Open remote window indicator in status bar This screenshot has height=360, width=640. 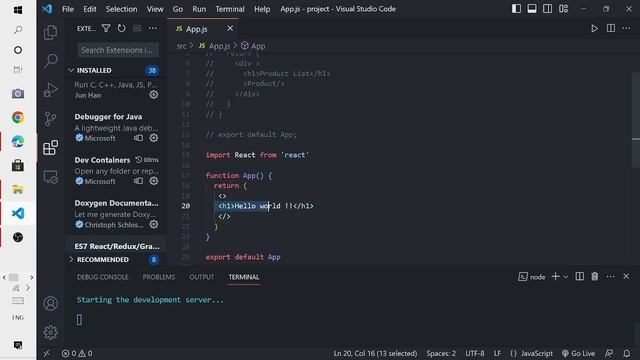click(47, 353)
